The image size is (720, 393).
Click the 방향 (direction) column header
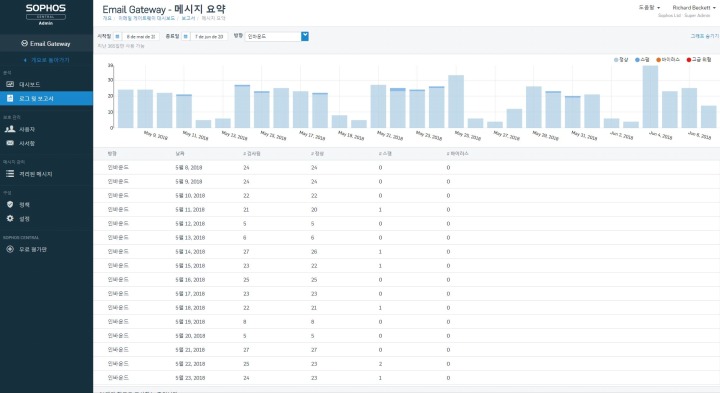coord(112,154)
